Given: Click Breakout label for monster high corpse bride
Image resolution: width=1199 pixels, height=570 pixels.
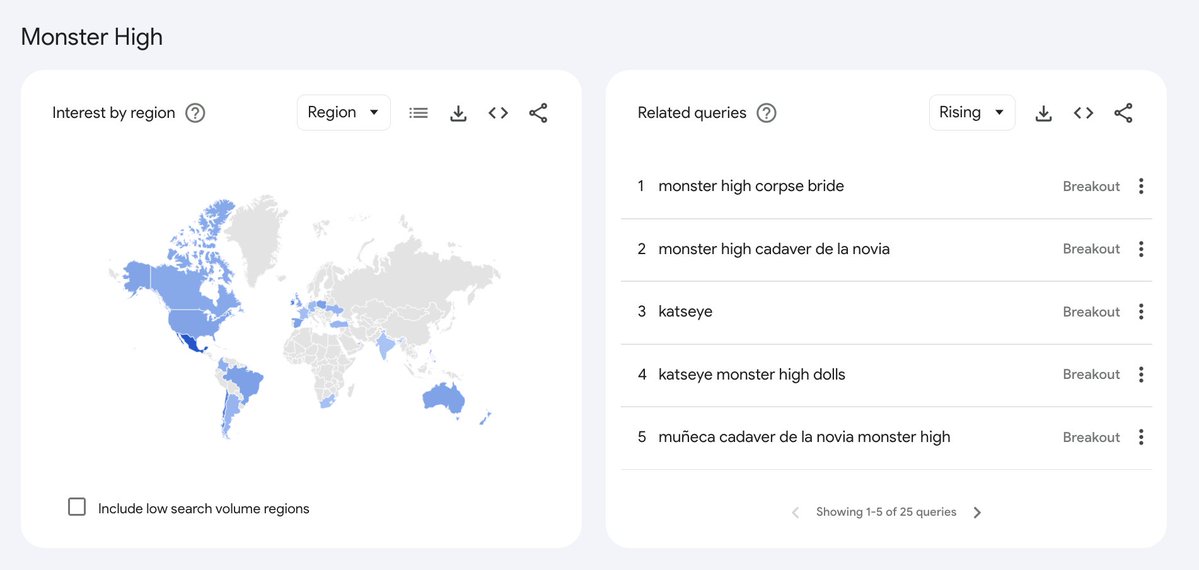Looking at the screenshot, I should (x=1091, y=186).
